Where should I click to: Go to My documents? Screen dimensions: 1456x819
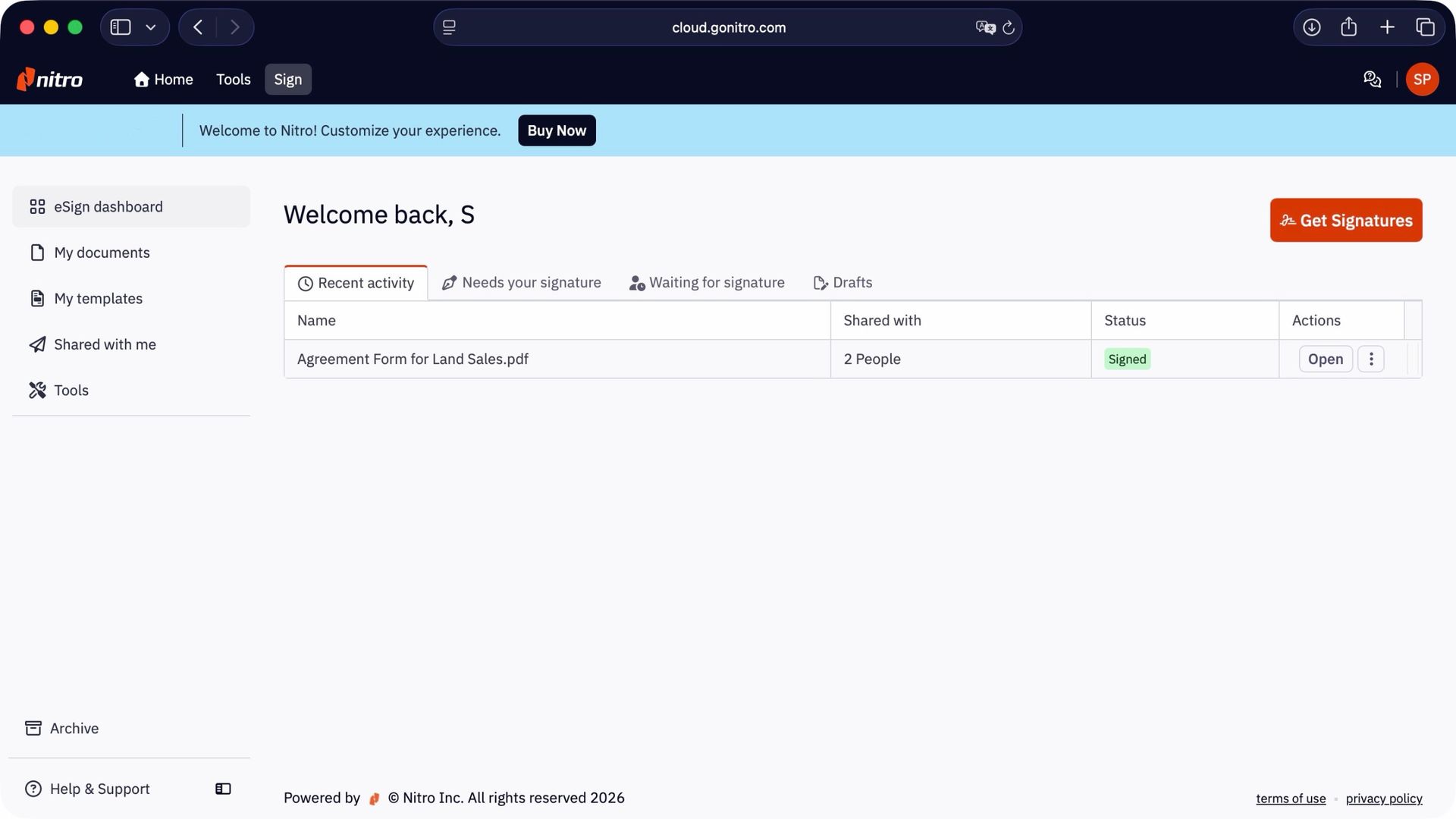click(131, 253)
